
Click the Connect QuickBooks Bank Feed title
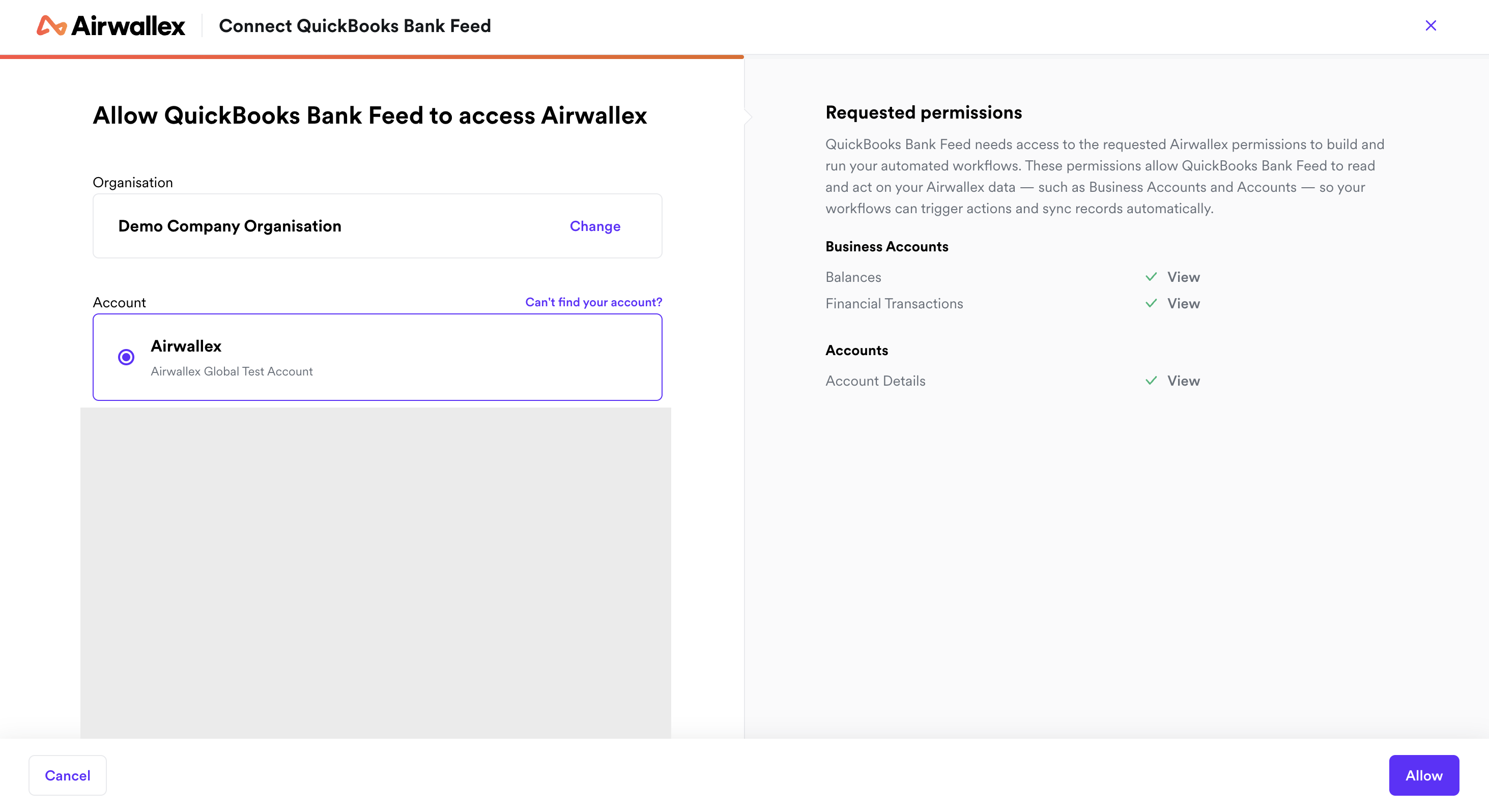(x=355, y=26)
